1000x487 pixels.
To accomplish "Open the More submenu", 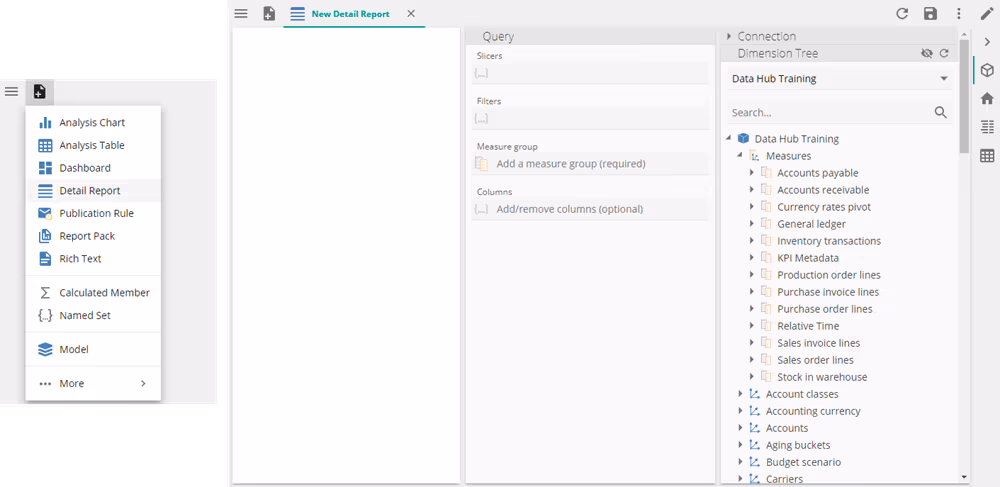I will [x=92, y=383].
